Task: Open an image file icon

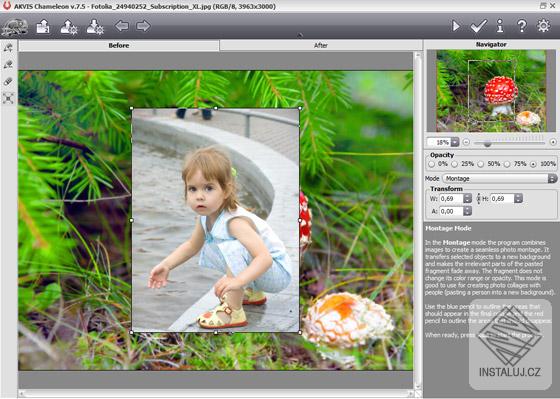Action: point(43,26)
